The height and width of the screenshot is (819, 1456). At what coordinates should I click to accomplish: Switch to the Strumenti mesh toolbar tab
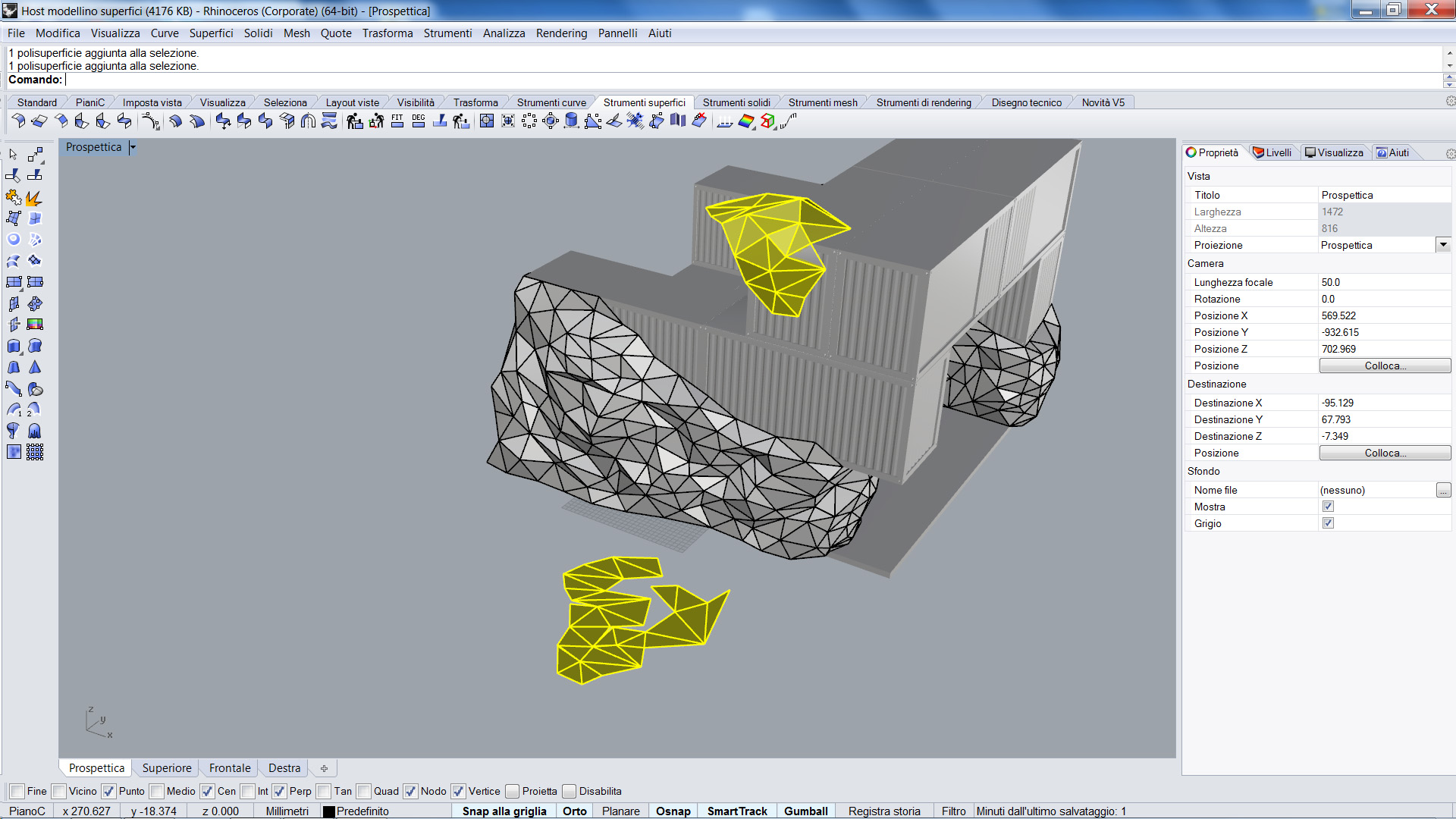(823, 102)
